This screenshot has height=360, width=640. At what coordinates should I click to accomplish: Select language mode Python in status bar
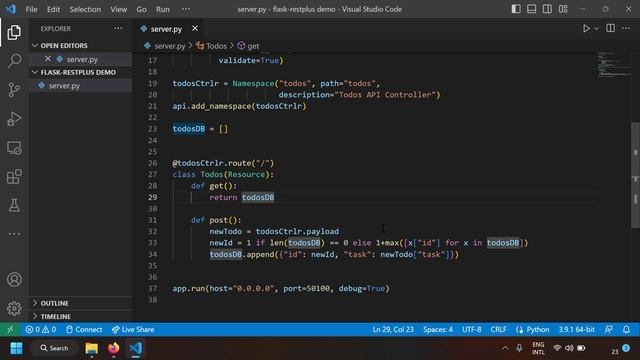pos(532,329)
